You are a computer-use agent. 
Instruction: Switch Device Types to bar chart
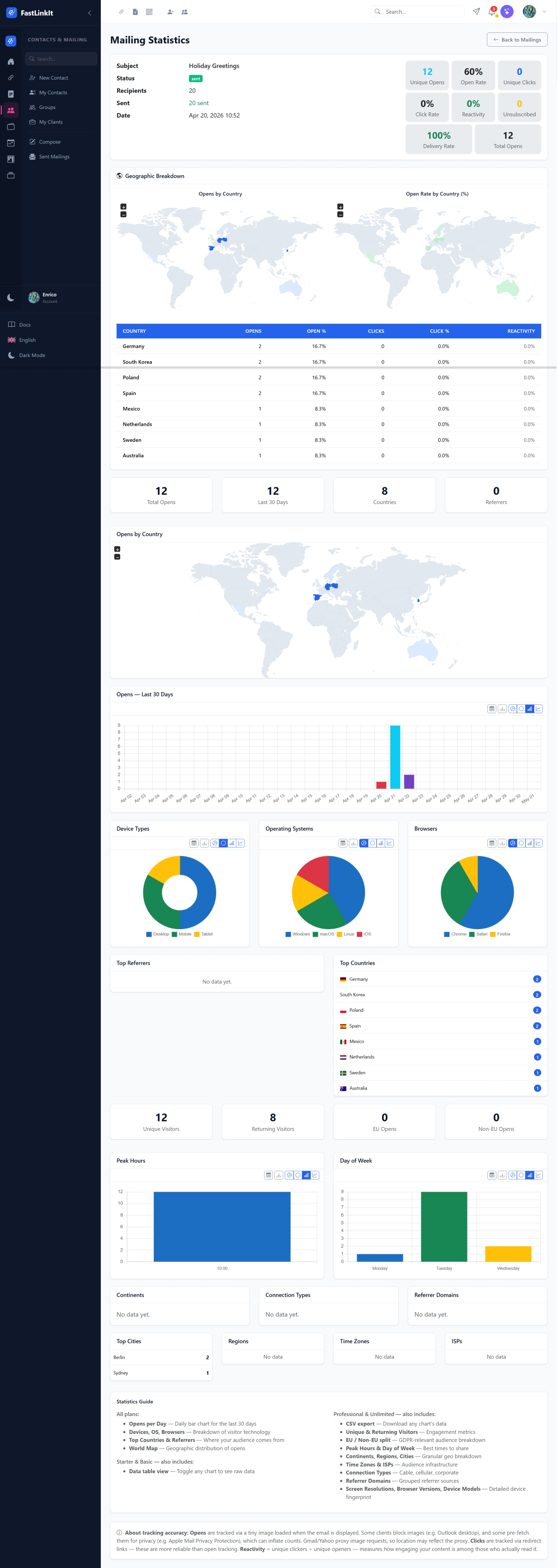[x=232, y=843]
